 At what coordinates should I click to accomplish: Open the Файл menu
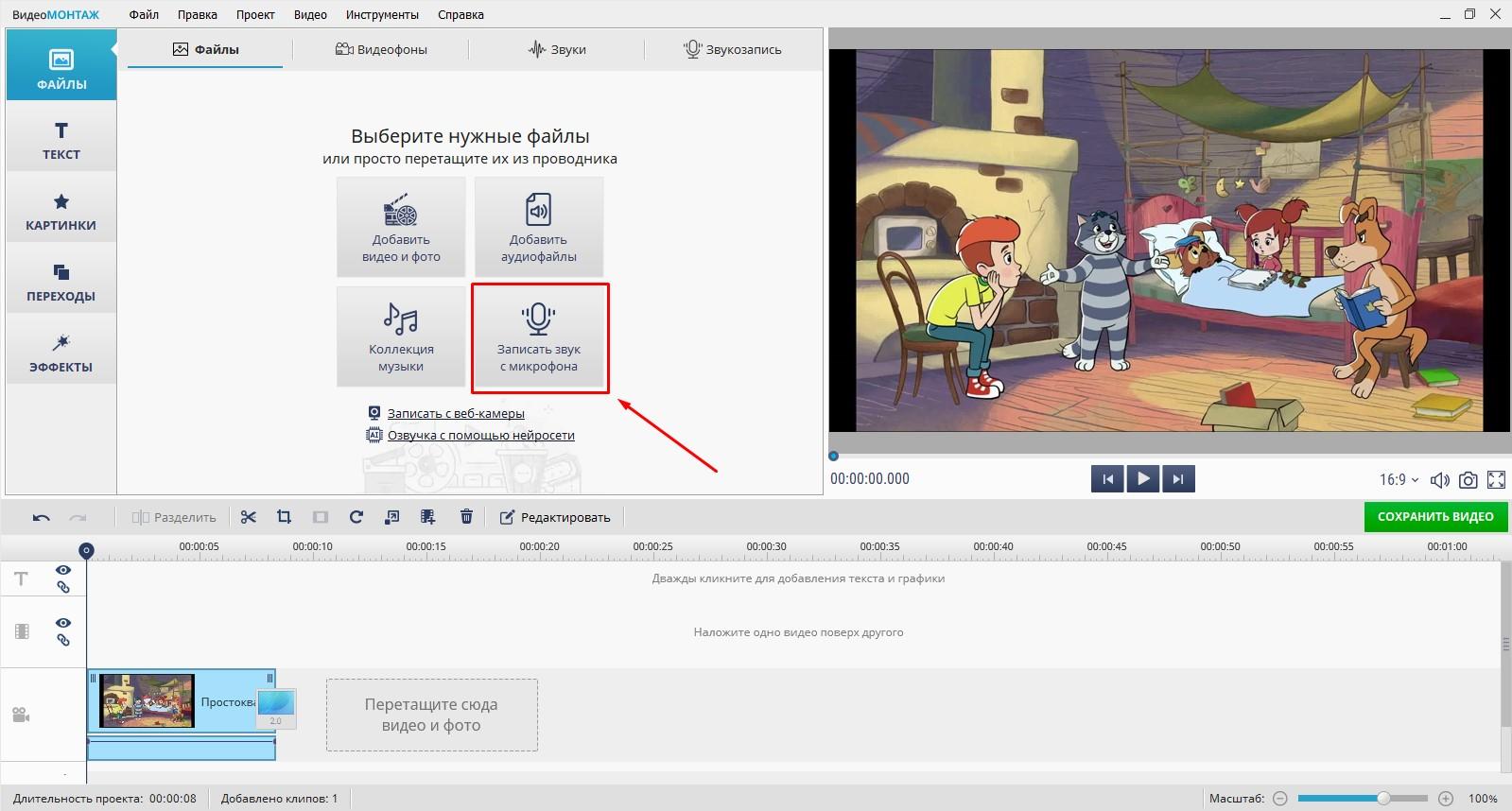point(144,14)
